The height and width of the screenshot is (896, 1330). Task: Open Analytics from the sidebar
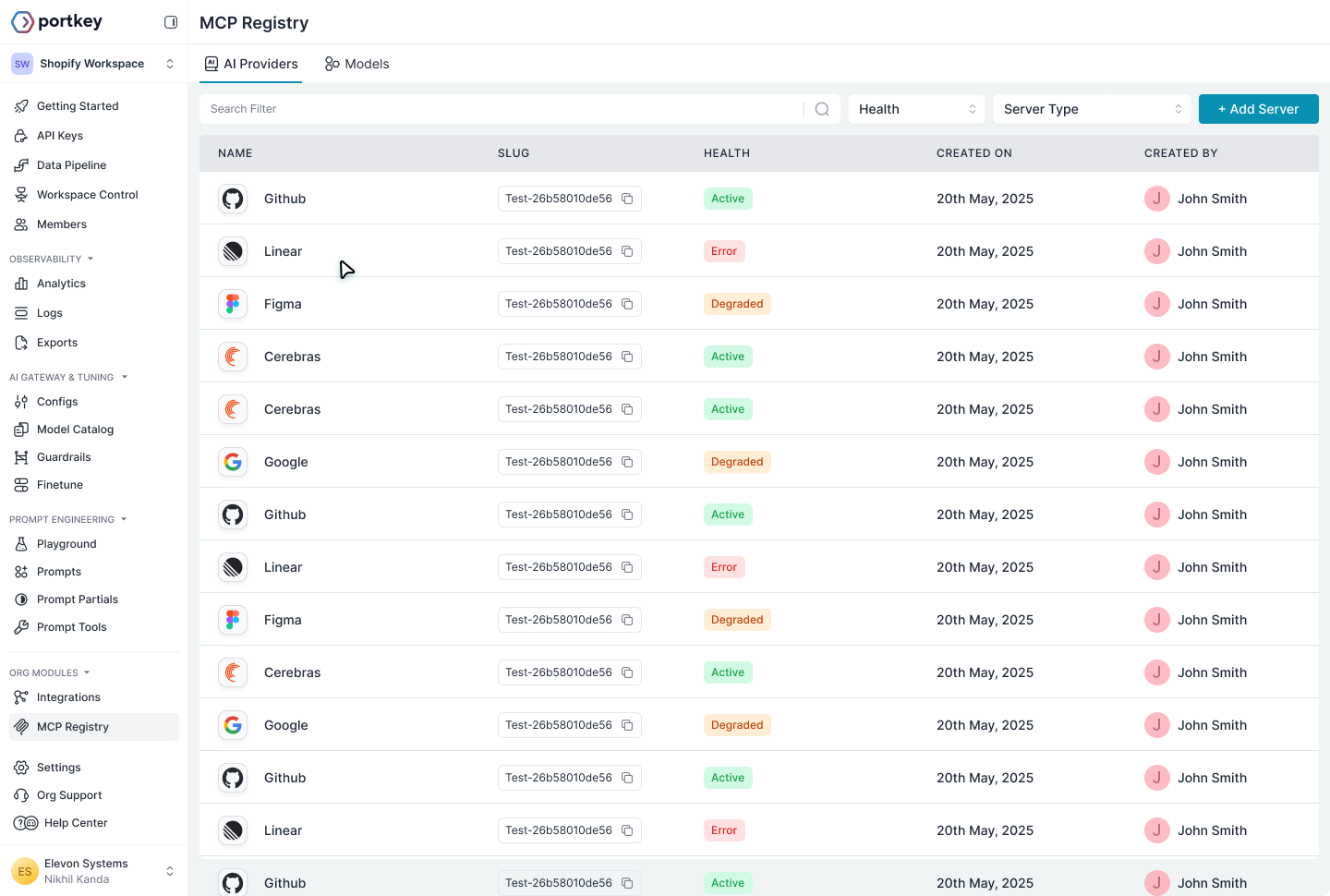60,284
